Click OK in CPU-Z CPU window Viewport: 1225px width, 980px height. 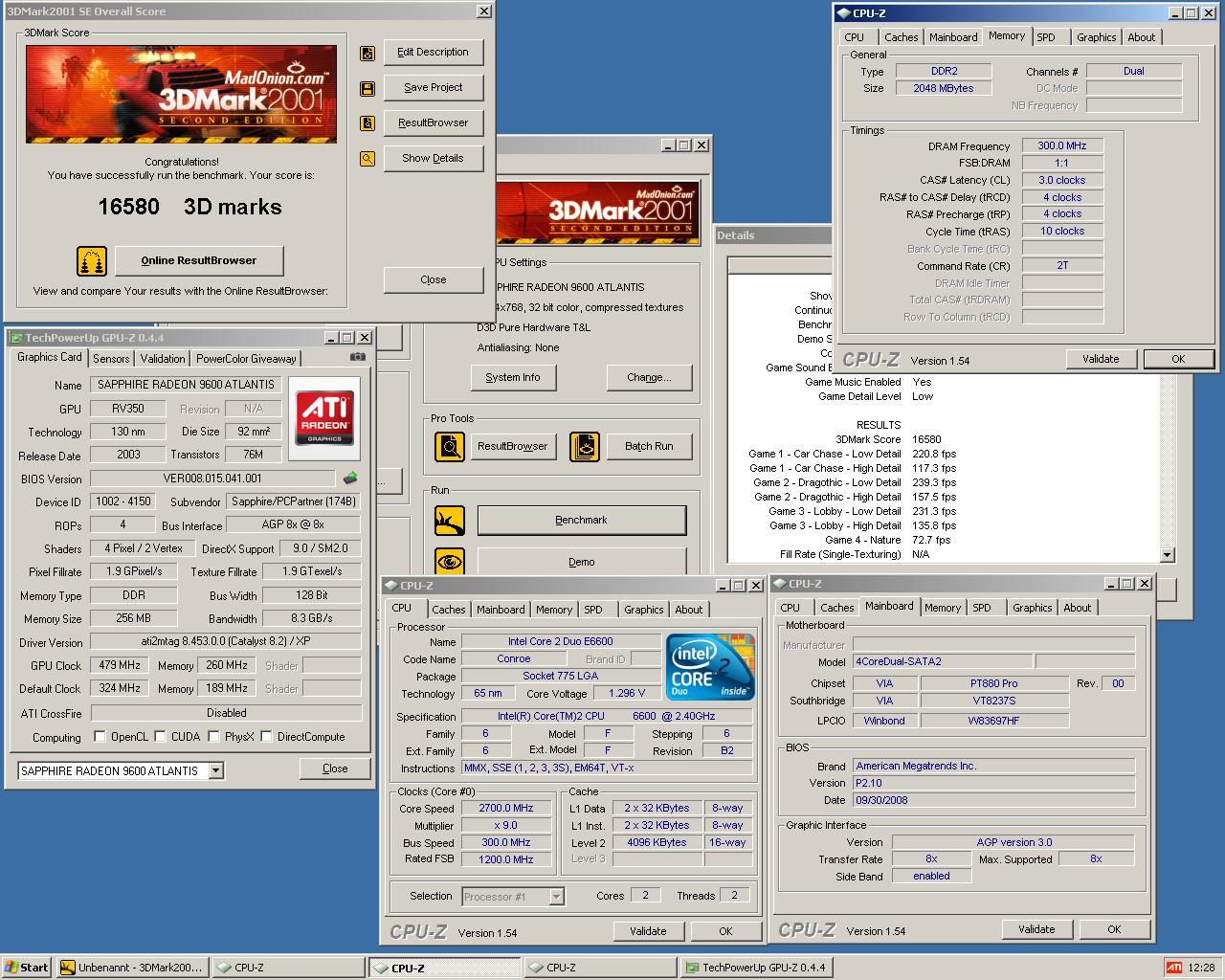coord(725,931)
